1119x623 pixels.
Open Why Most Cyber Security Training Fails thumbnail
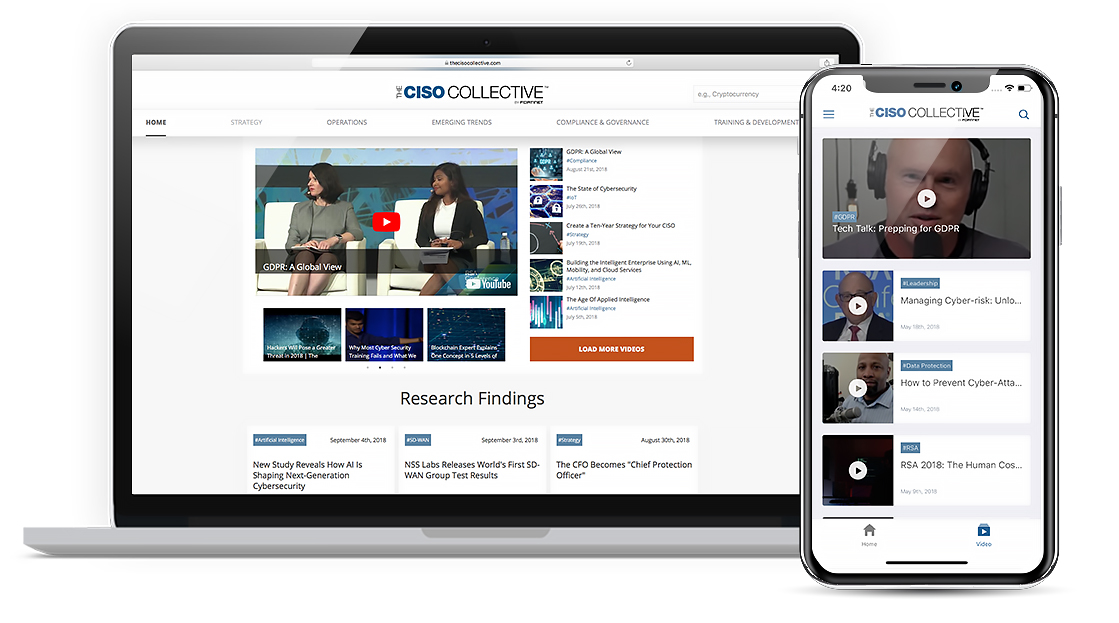pos(384,335)
